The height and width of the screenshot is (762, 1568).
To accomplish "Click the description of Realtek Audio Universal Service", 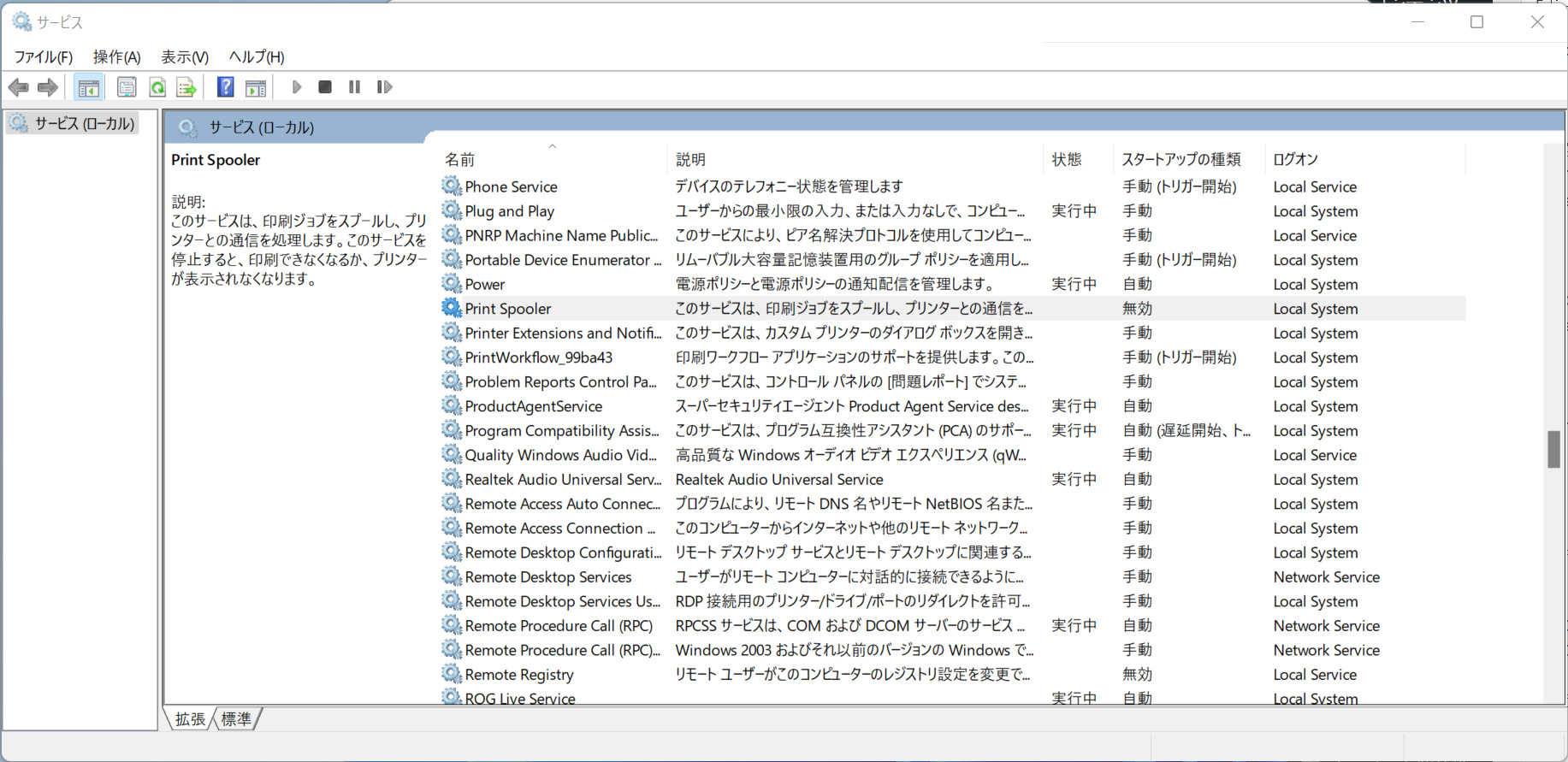I will pyautogui.click(x=779, y=479).
